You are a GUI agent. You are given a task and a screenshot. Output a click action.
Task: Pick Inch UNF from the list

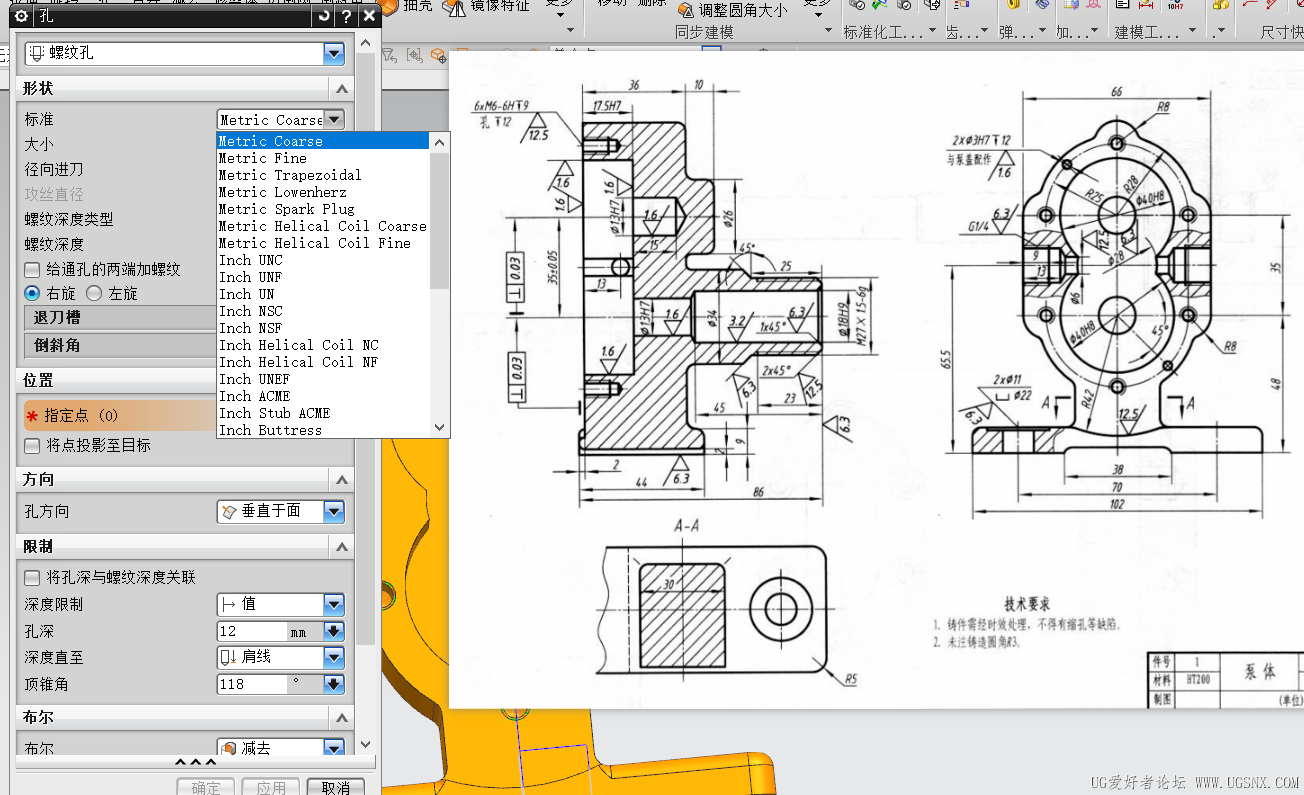323,277
